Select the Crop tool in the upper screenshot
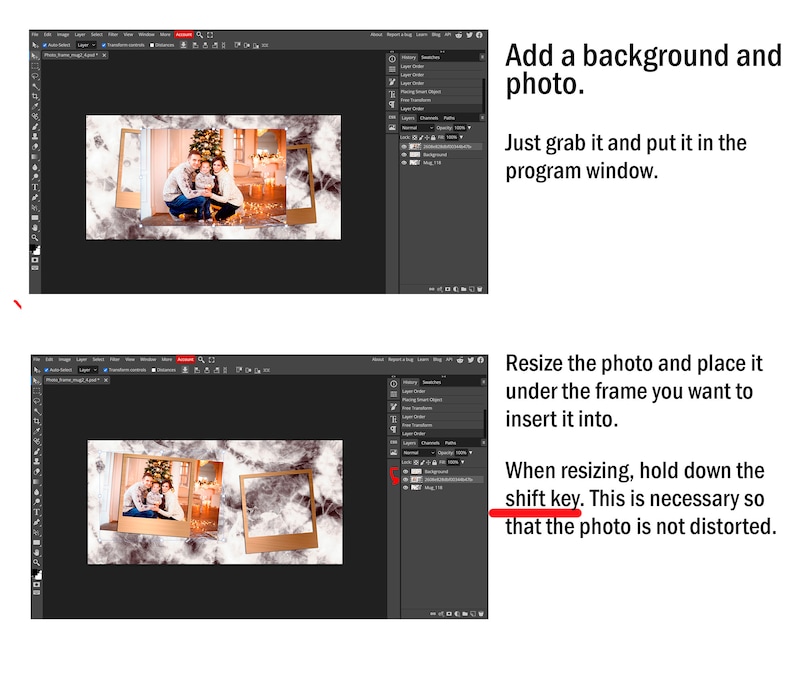This screenshot has height=673, width=794. (35, 96)
